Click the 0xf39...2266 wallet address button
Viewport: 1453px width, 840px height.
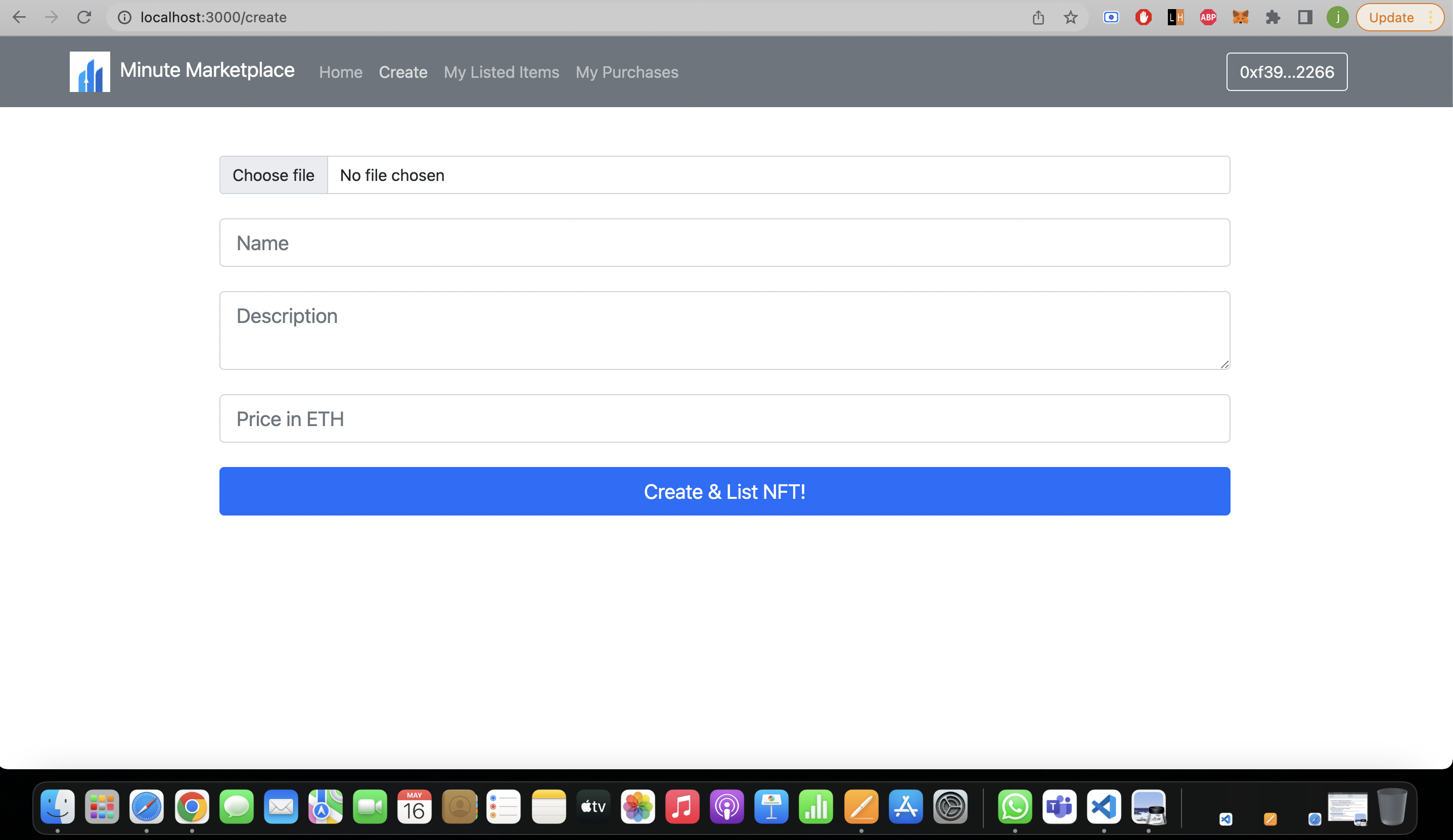pyautogui.click(x=1286, y=72)
